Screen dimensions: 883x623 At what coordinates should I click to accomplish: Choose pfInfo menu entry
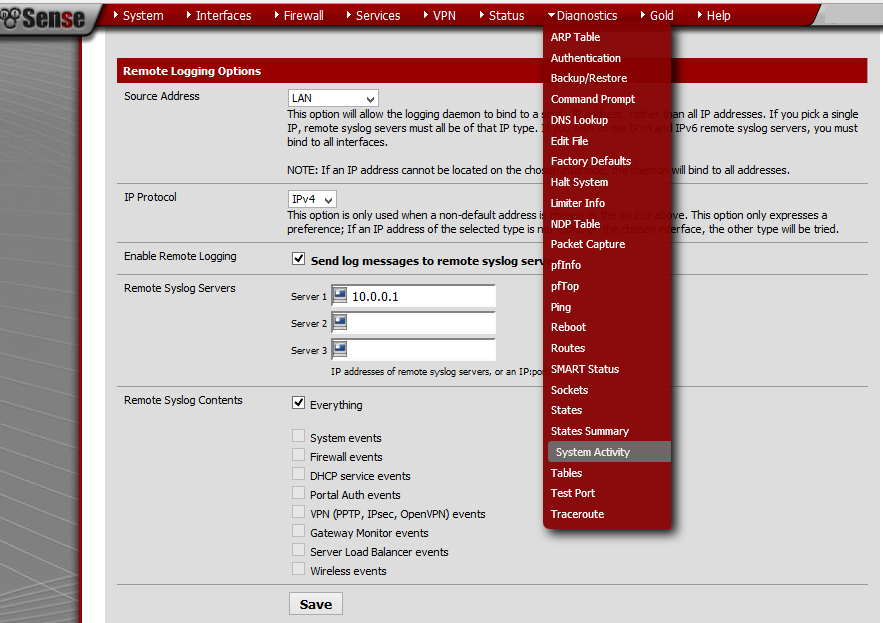pyautogui.click(x=565, y=265)
